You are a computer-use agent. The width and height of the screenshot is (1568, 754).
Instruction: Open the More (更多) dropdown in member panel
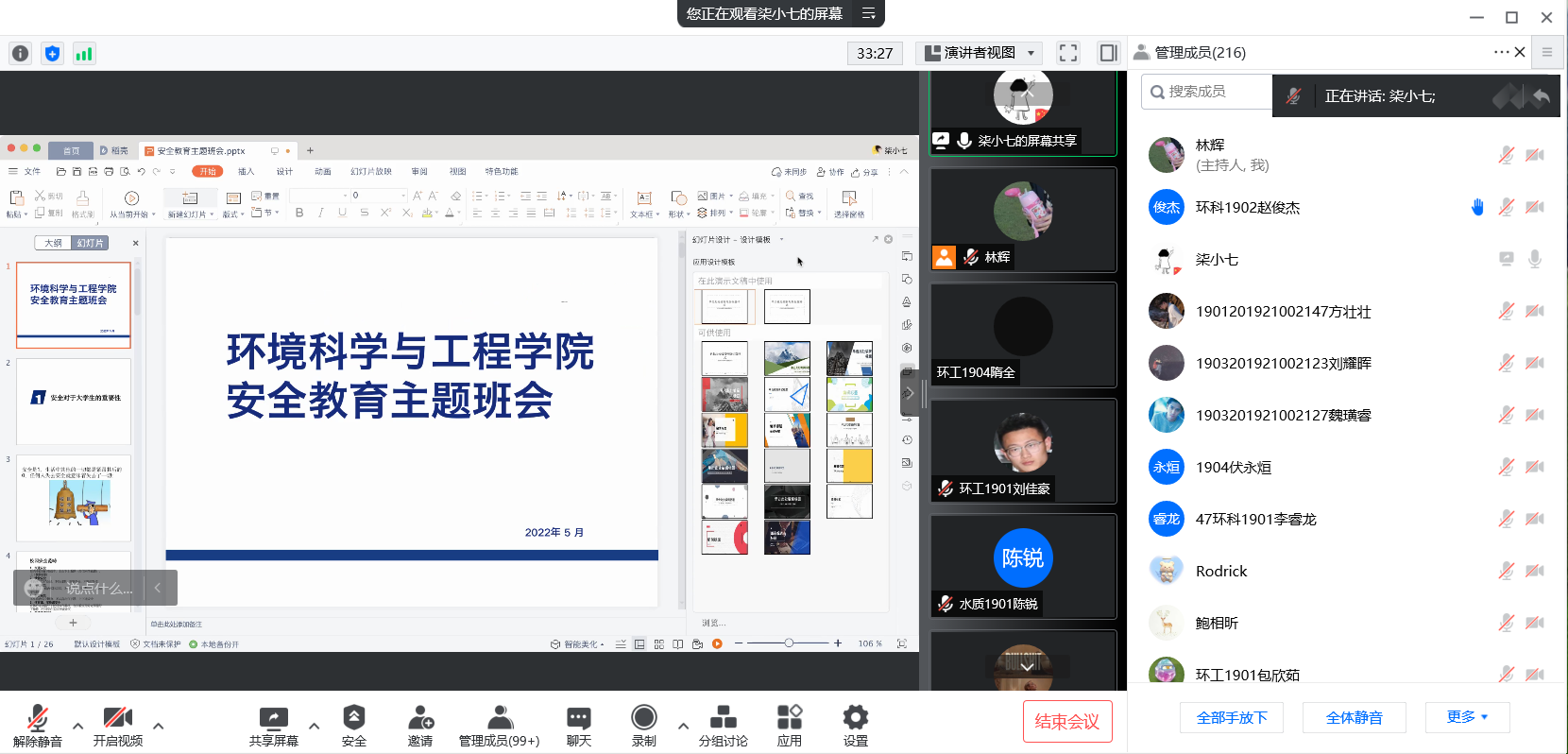pyautogui.click(x=1466, y=717)
